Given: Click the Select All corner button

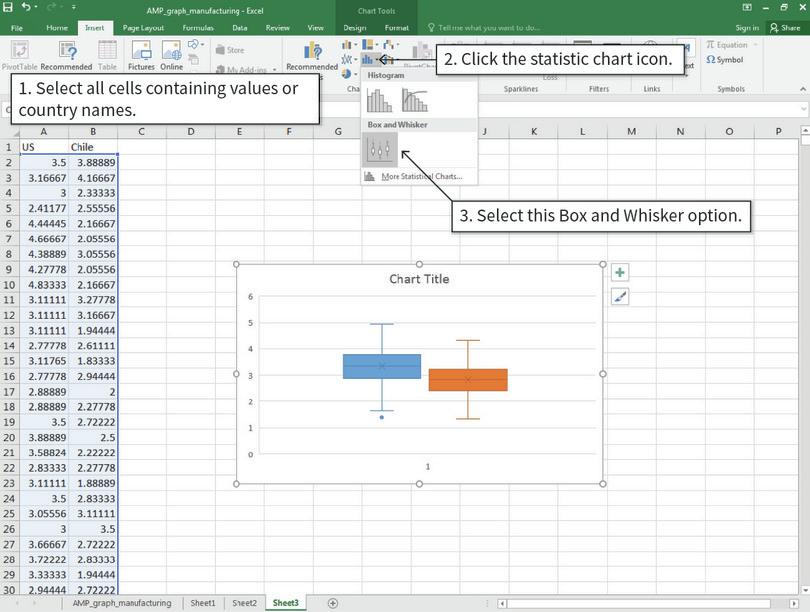Looking at the screenshot, I should pyautogui.click(x=10, y=132).
